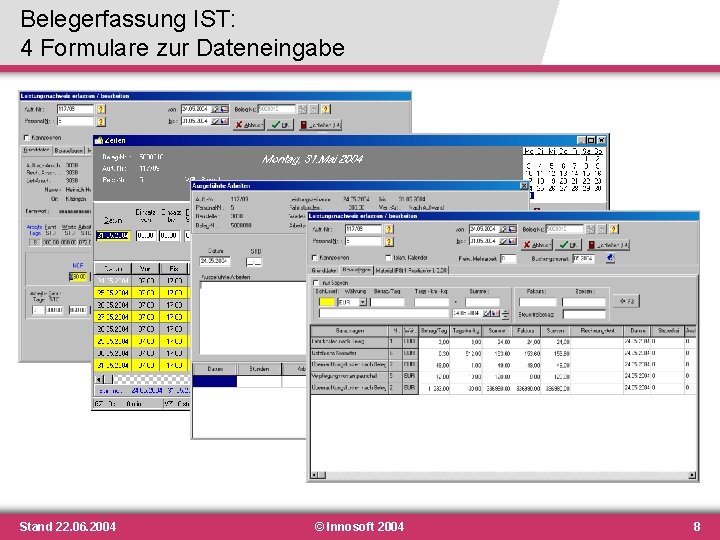This screenshot has height=540, width=720.
Task: Click BelegNr help icon in back window
Action: pos(326,109)
